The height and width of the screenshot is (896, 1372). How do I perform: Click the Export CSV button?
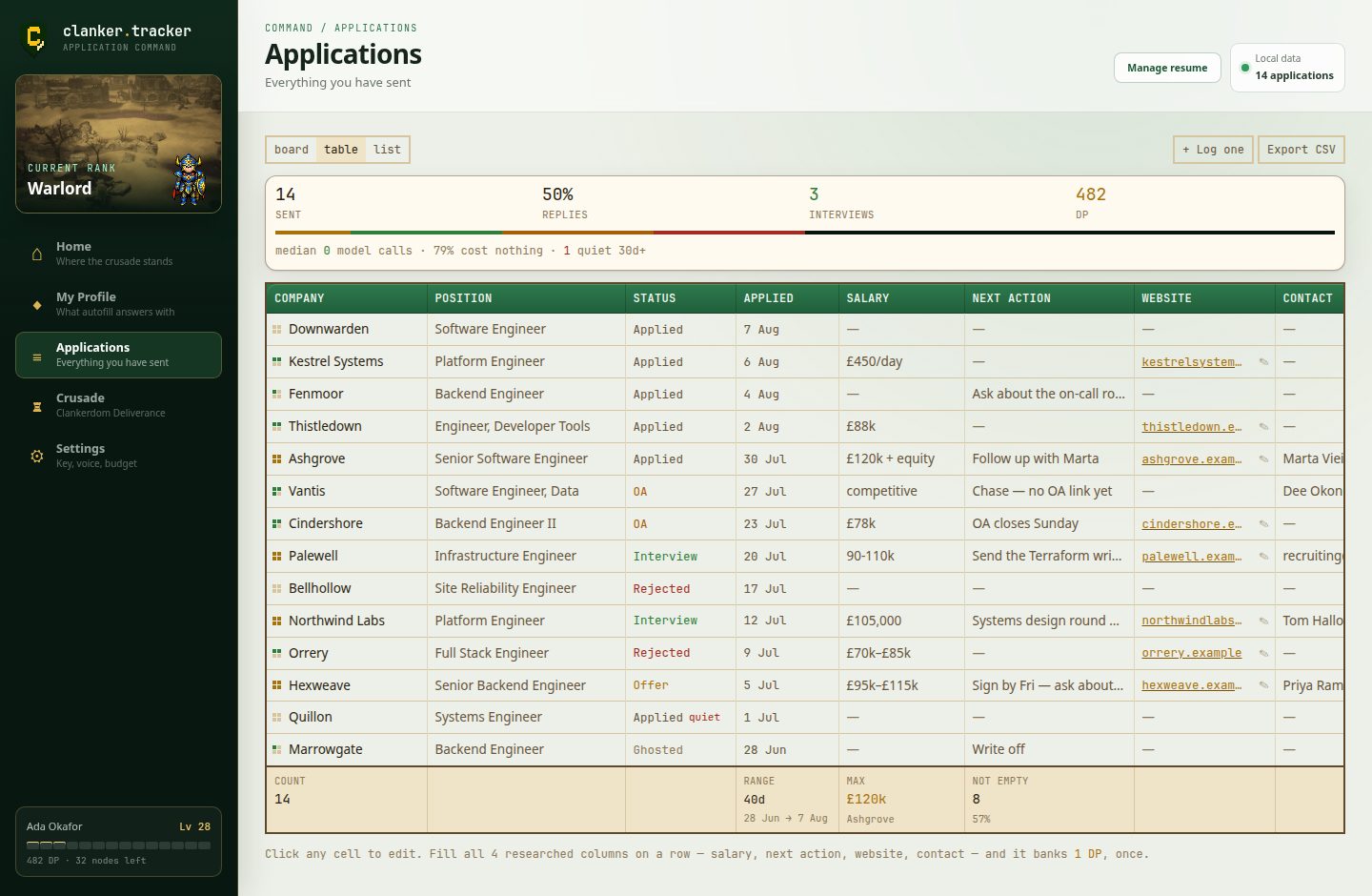coord(1301,150)
